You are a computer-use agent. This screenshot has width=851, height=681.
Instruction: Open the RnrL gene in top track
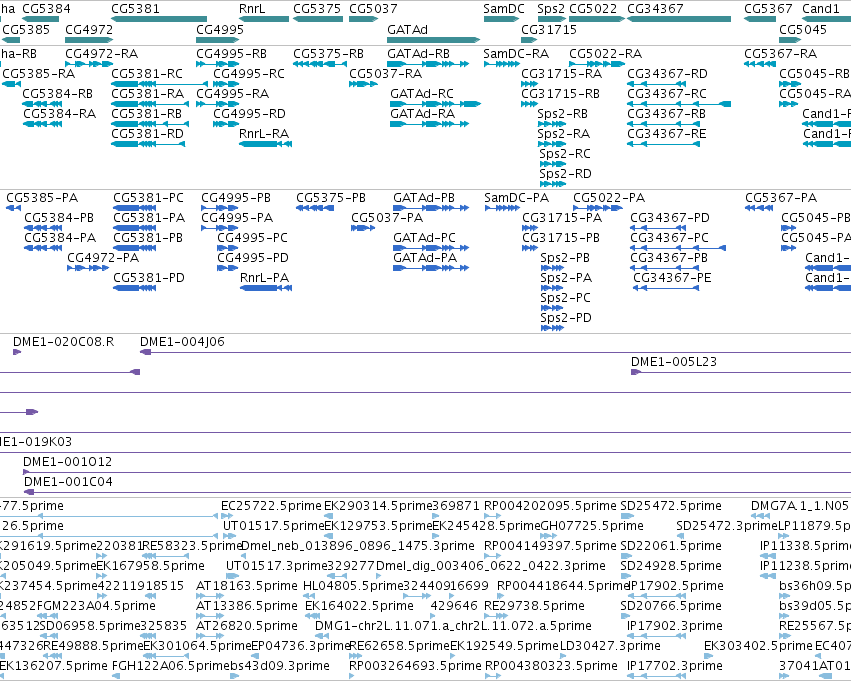252,9
